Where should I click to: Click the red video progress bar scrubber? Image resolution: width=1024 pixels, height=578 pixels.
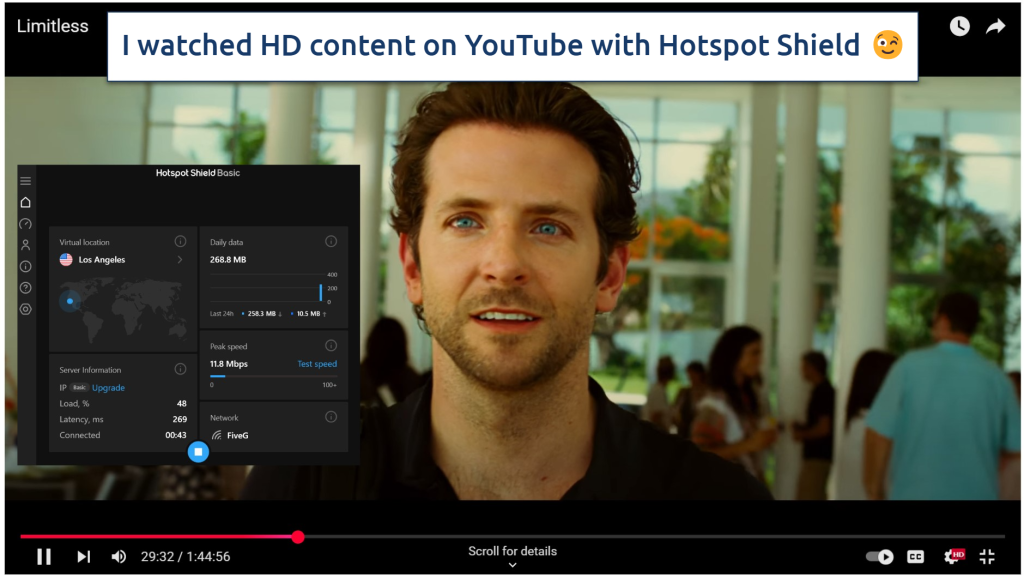[298, 537]
